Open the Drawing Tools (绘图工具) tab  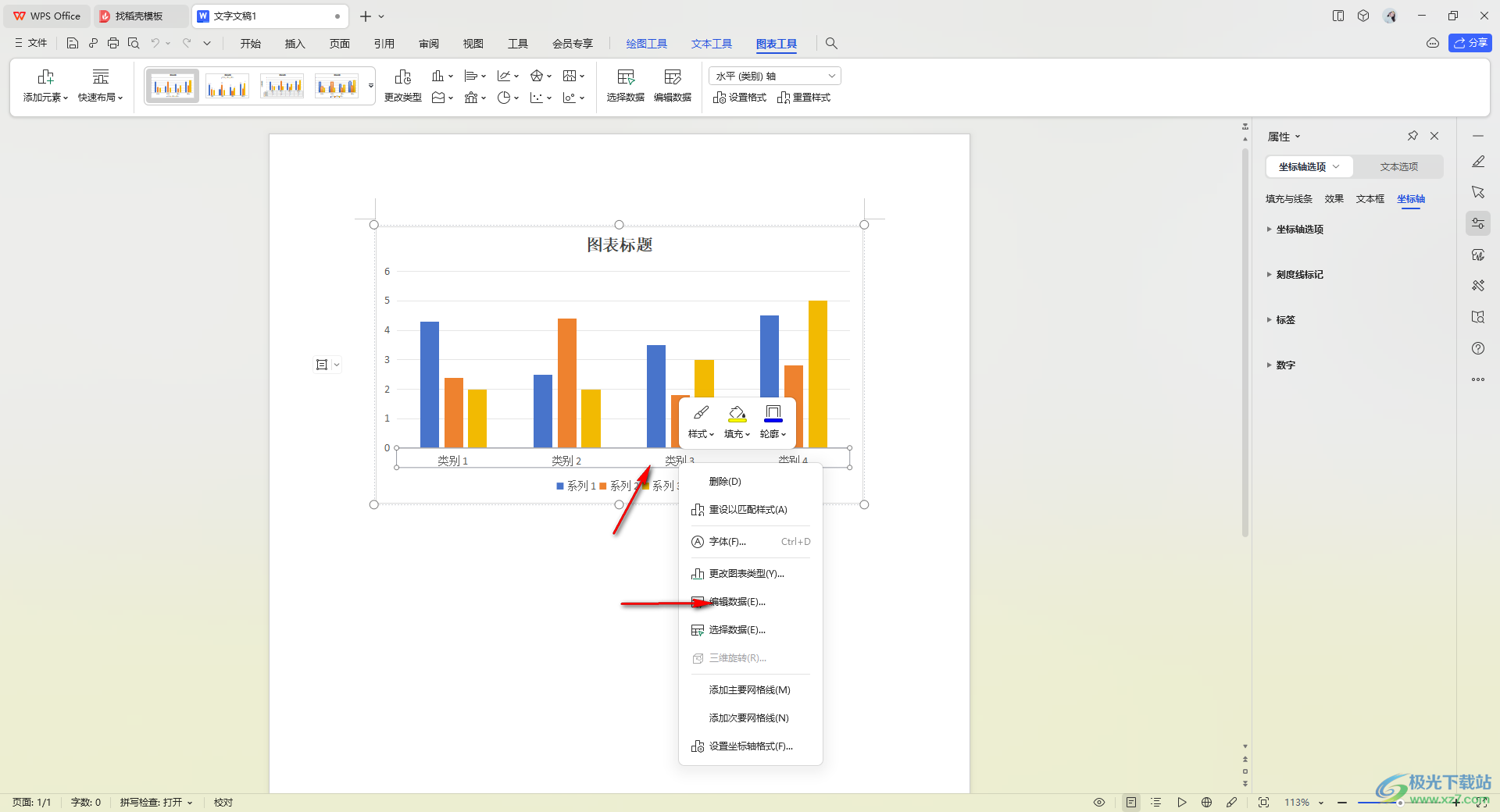coord(646,44)
